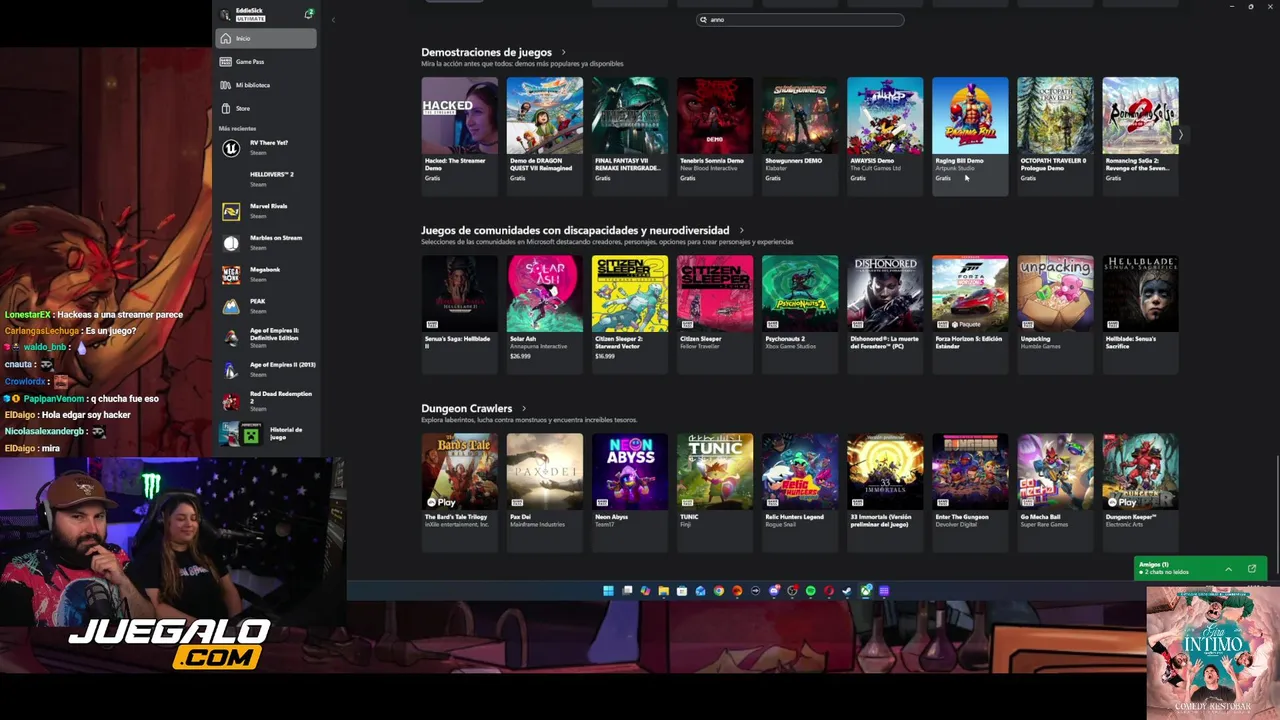1280x720 pixels.
Task: Open the Store section
Action: click(265, 108)
